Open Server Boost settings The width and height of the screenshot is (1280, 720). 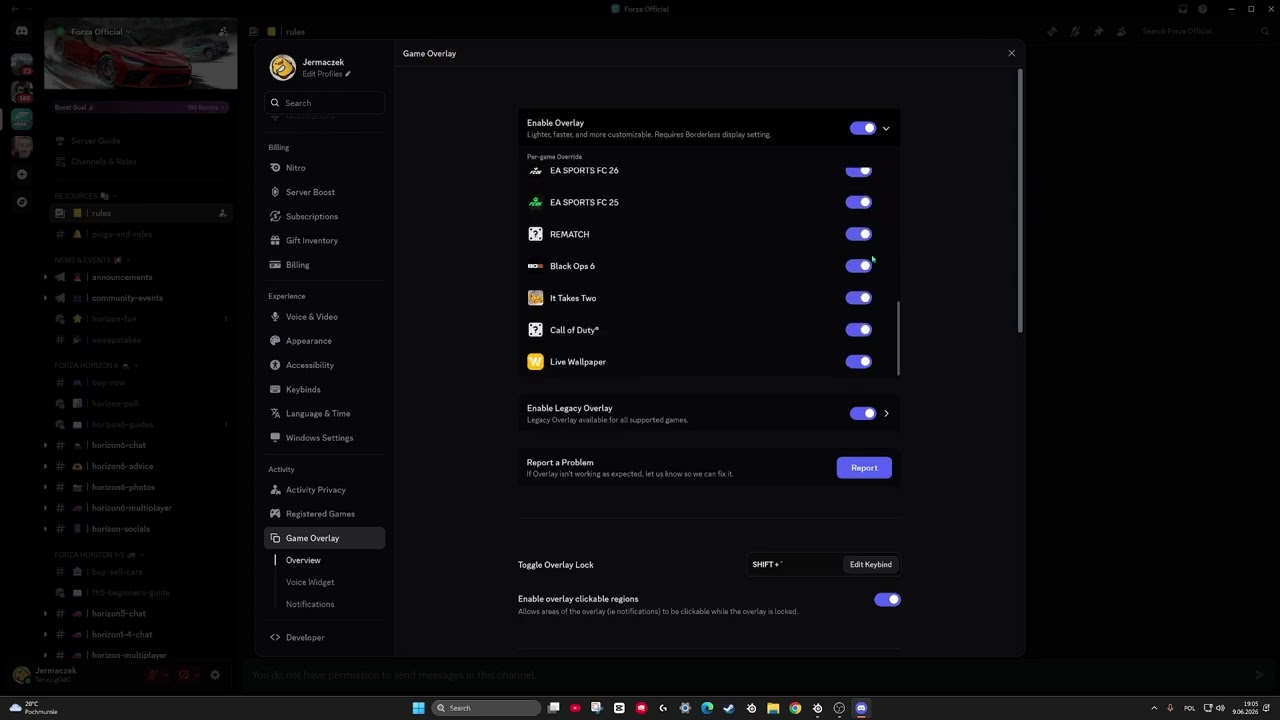point(324,192)
